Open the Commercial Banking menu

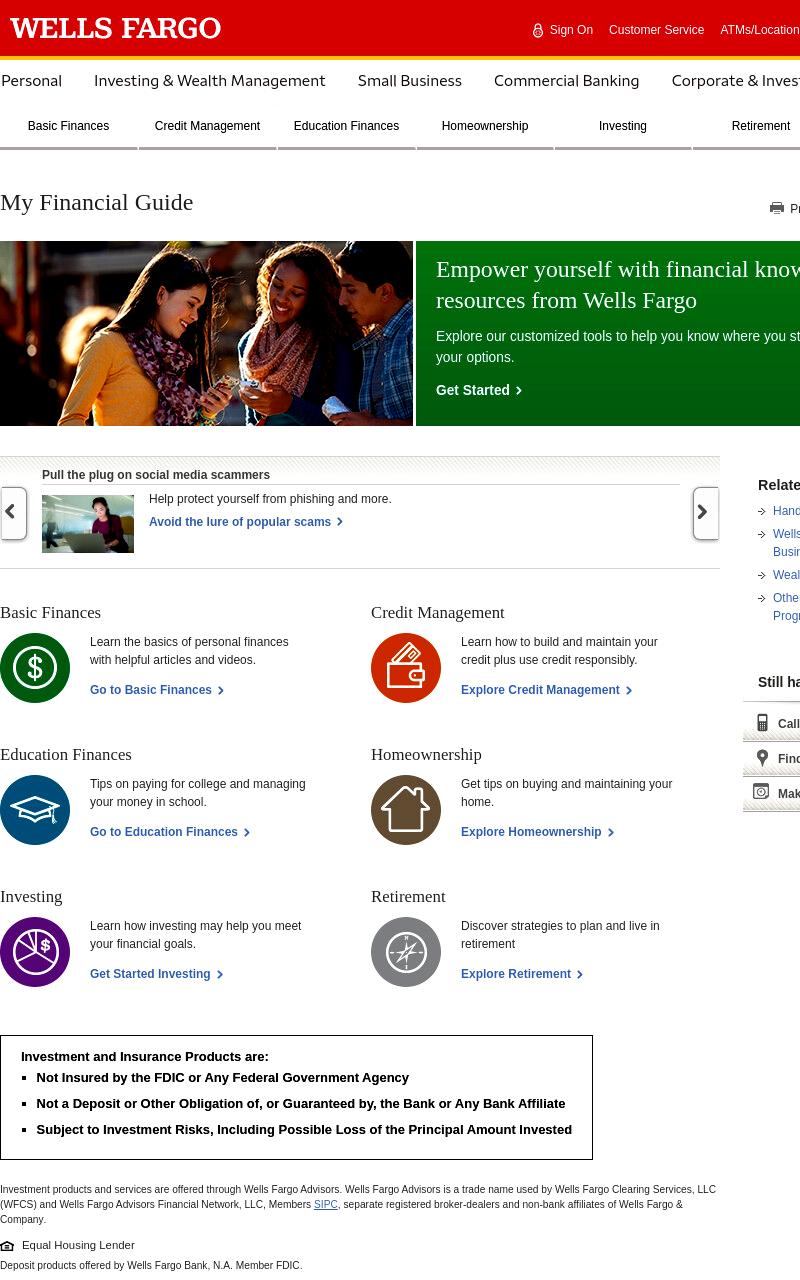pyautogui.click(x=566, y=81)
